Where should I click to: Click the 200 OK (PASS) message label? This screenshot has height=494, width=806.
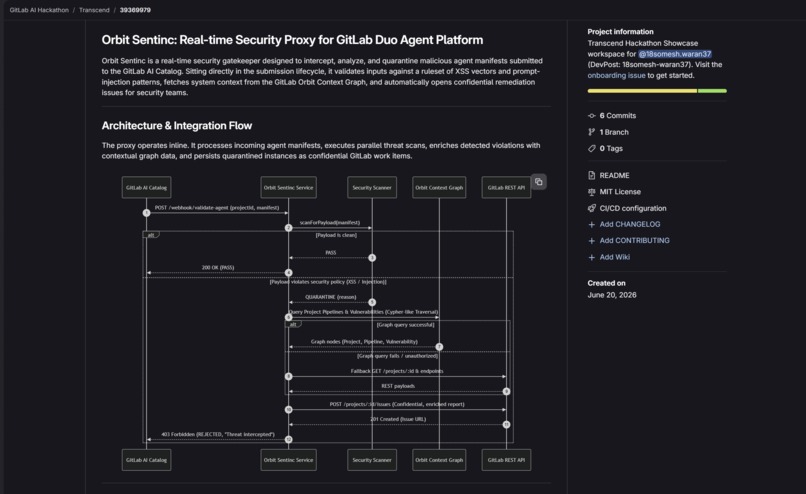pos(218,267)
